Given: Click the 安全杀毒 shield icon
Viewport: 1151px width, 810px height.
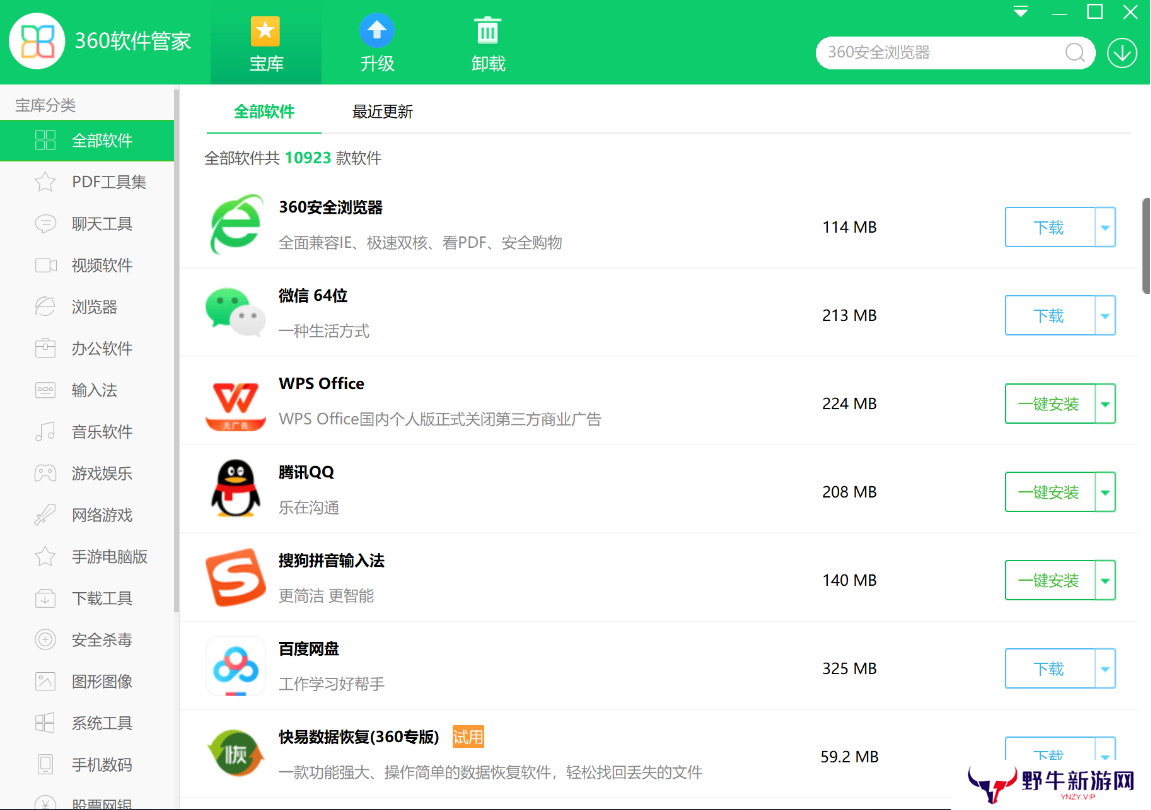Looking at the screenshot, I should pos(45,640).
